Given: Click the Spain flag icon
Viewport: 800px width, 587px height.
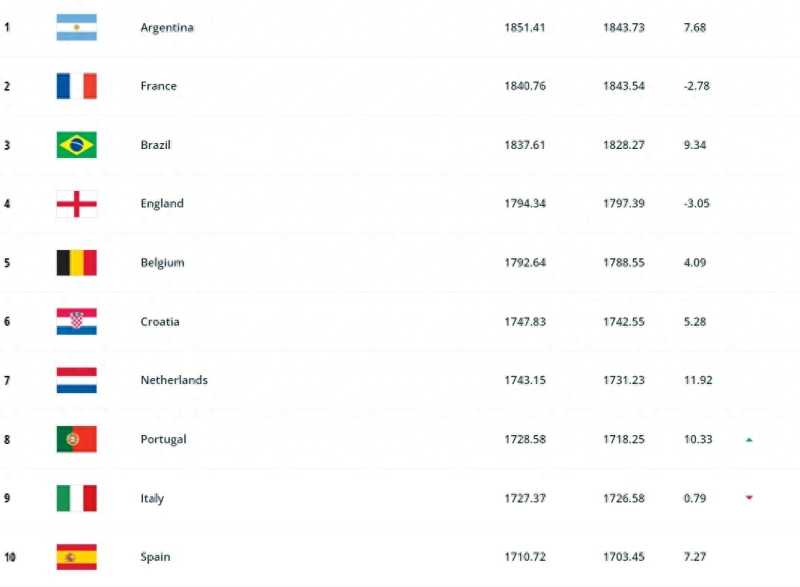Looking at the screenshot, I should [x=76, y=557].
